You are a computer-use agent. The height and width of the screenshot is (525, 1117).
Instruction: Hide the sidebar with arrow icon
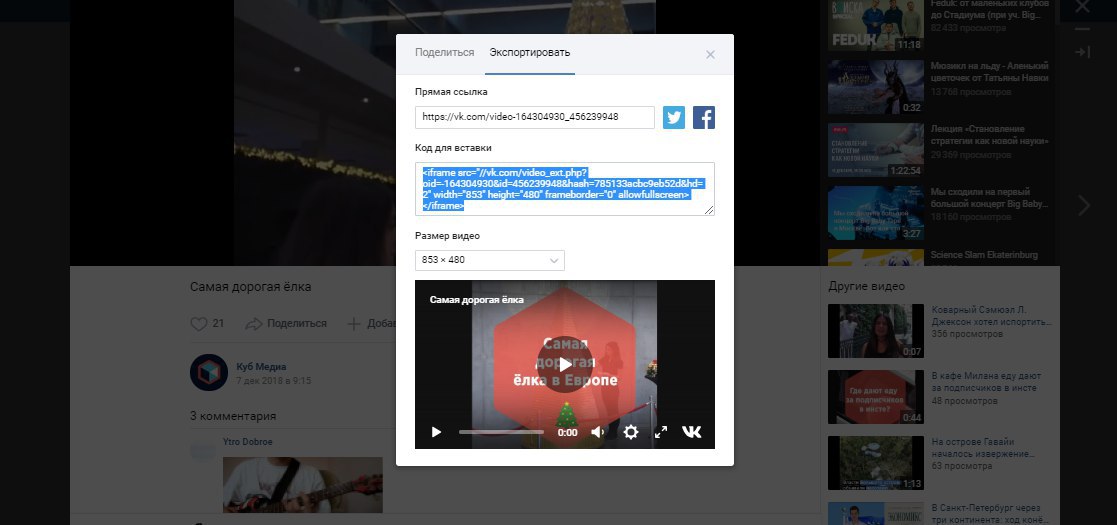point(1082,52)
